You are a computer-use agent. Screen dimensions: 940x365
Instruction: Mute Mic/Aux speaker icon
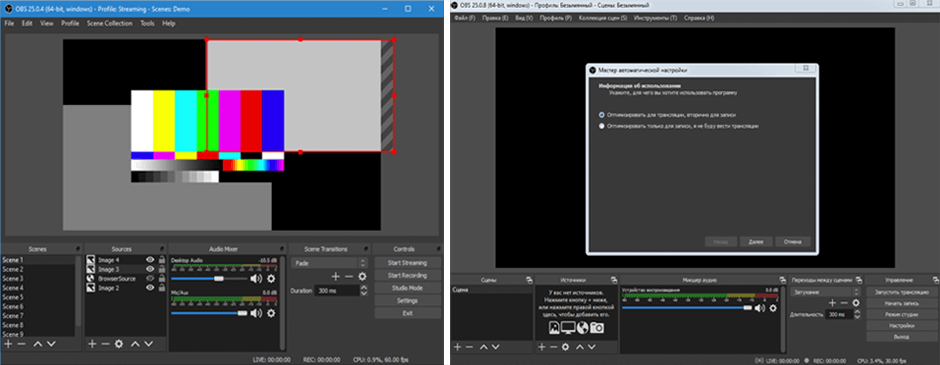coord(257,313)
